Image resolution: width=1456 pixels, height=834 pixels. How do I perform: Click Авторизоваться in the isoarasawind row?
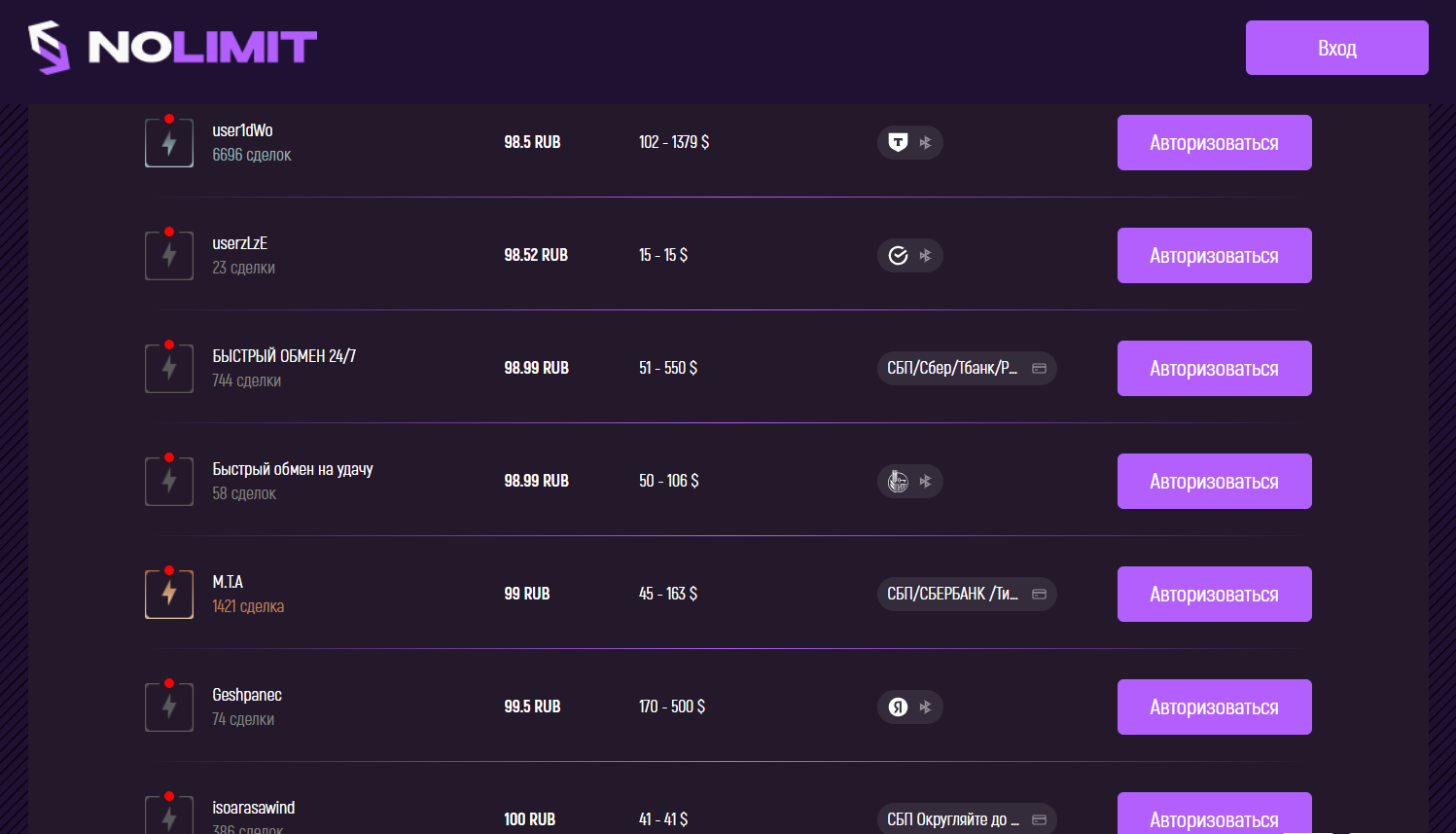pos(1214,814)
